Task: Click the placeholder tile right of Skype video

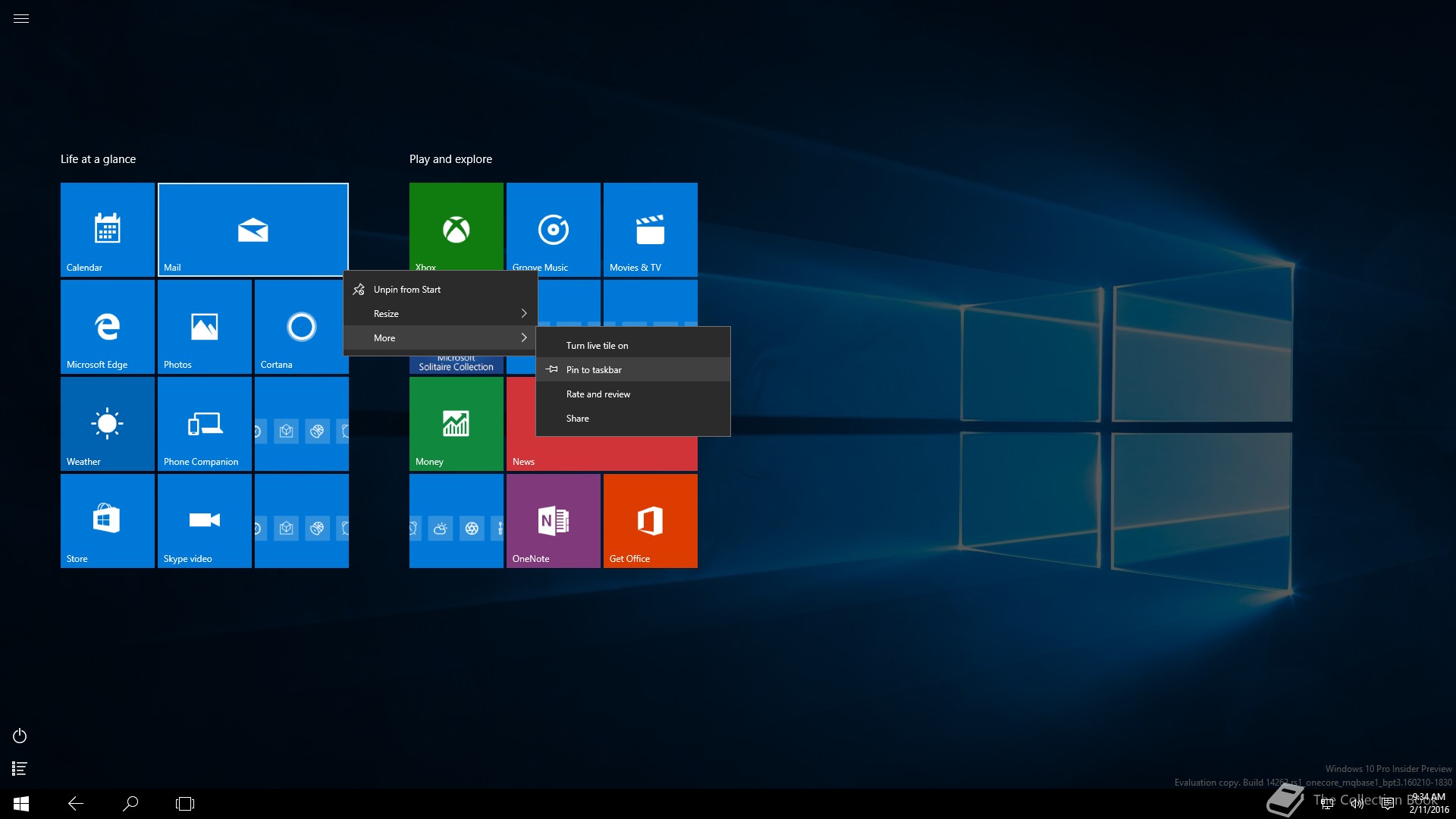Action: [302, 521]
